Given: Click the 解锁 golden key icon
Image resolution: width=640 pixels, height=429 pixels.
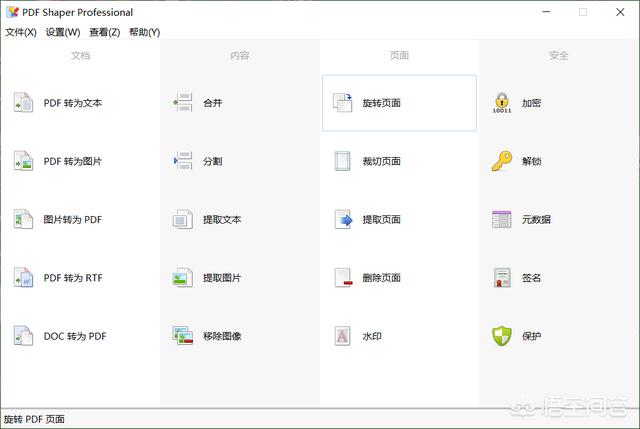Looking at the screenshot, I should tap(502, 161).
